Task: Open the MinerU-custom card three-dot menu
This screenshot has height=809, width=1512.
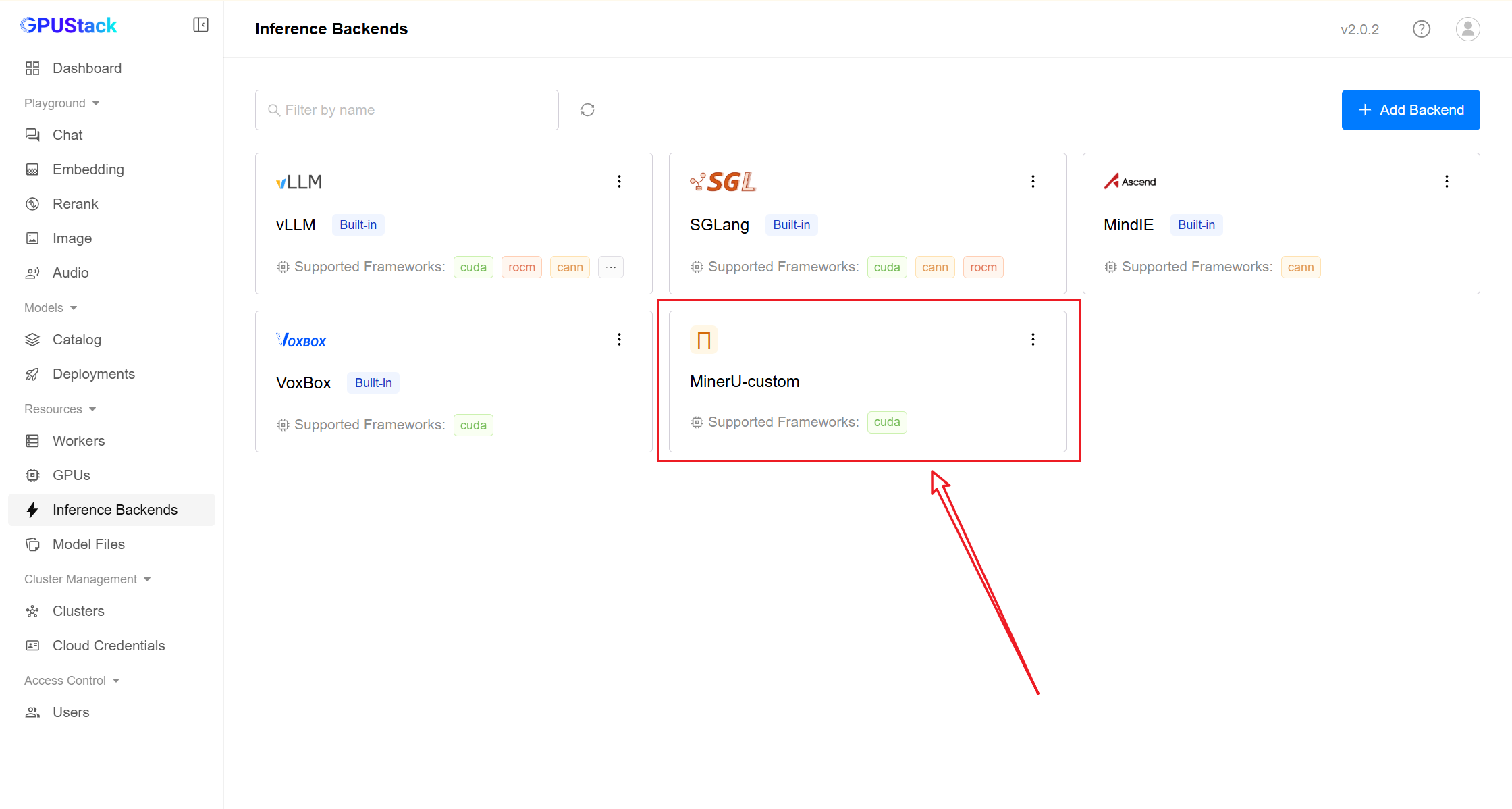Action: click(1033, 340)
